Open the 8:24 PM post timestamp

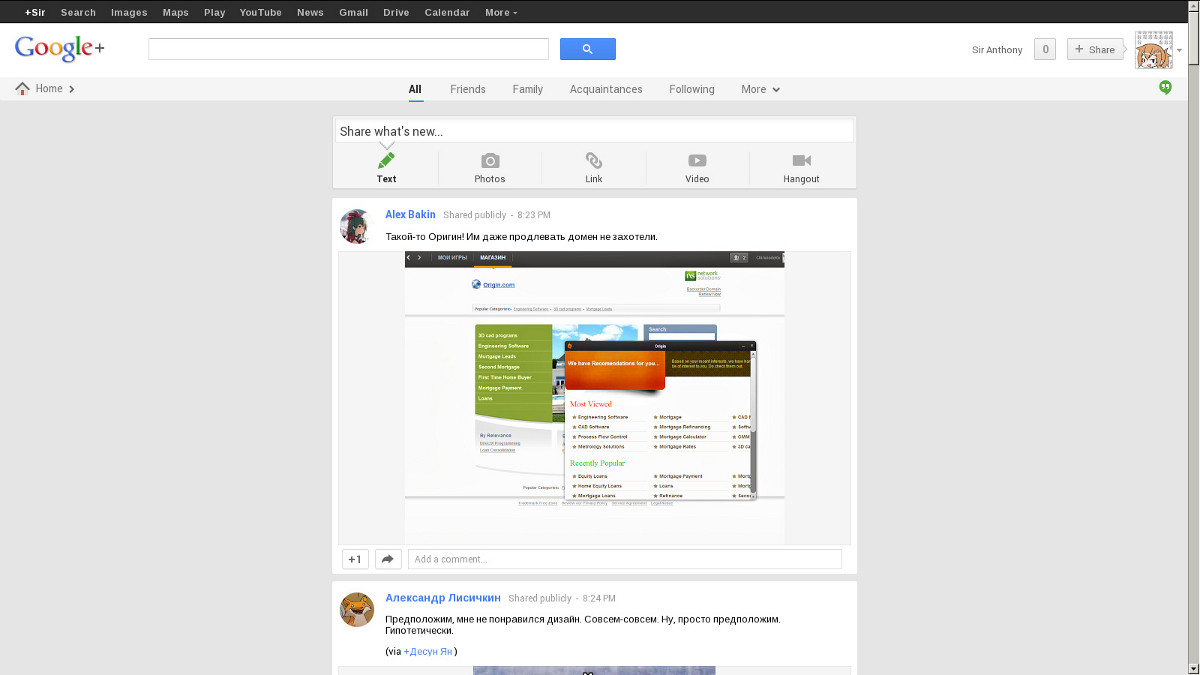(599, 598)
